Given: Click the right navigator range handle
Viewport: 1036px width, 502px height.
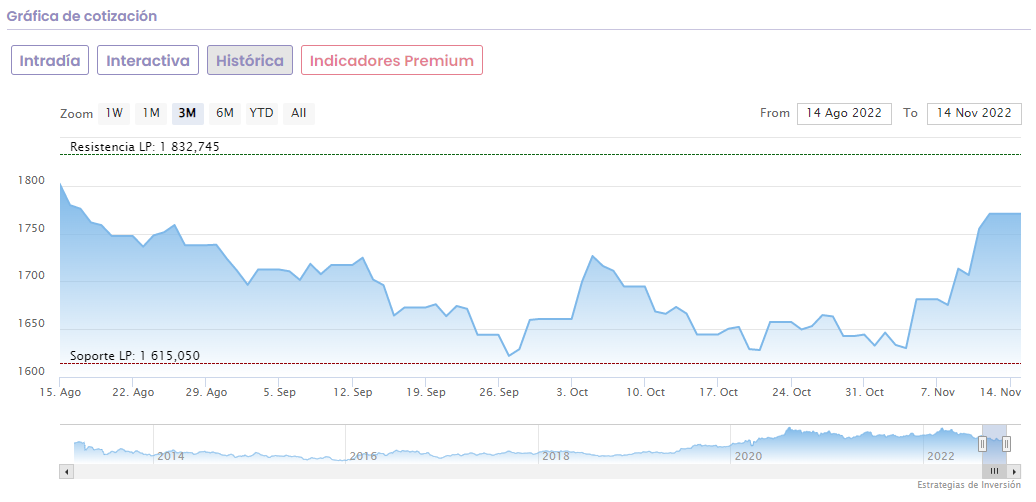Looking at the screenshot, I should pyautogui.click(x=1007, y=443).
